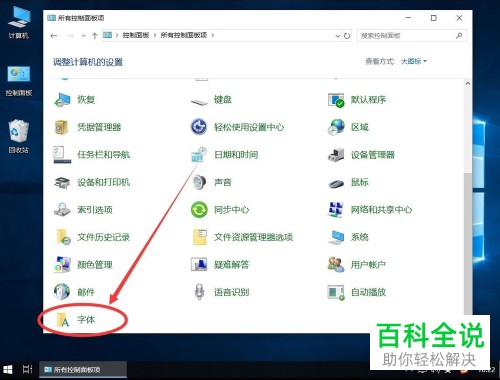Screen dimensions: 500x380
Task: Refresh the control panel view
Action: 347,36
